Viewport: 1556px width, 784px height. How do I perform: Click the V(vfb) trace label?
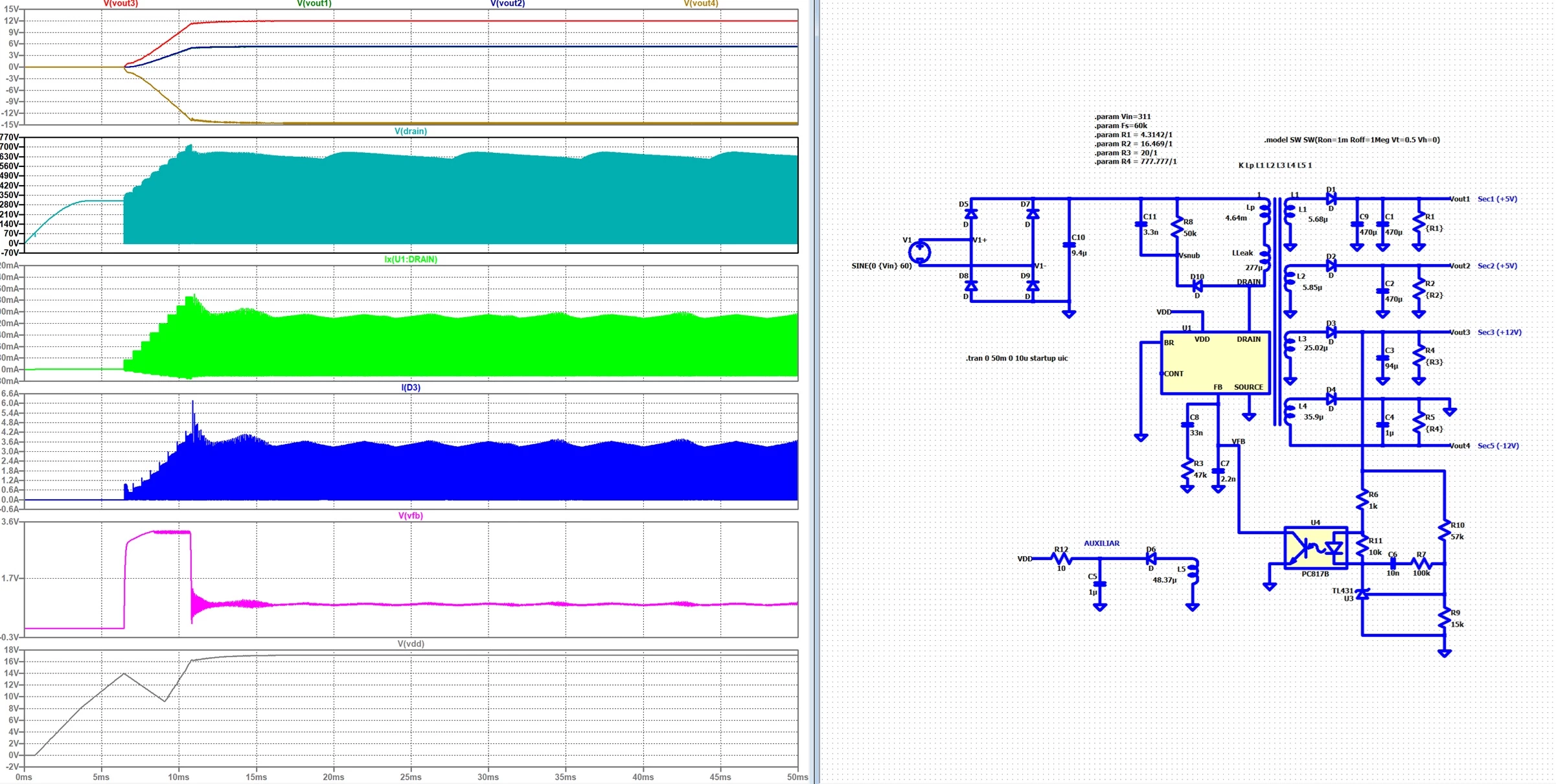click(x=411, y=516)
